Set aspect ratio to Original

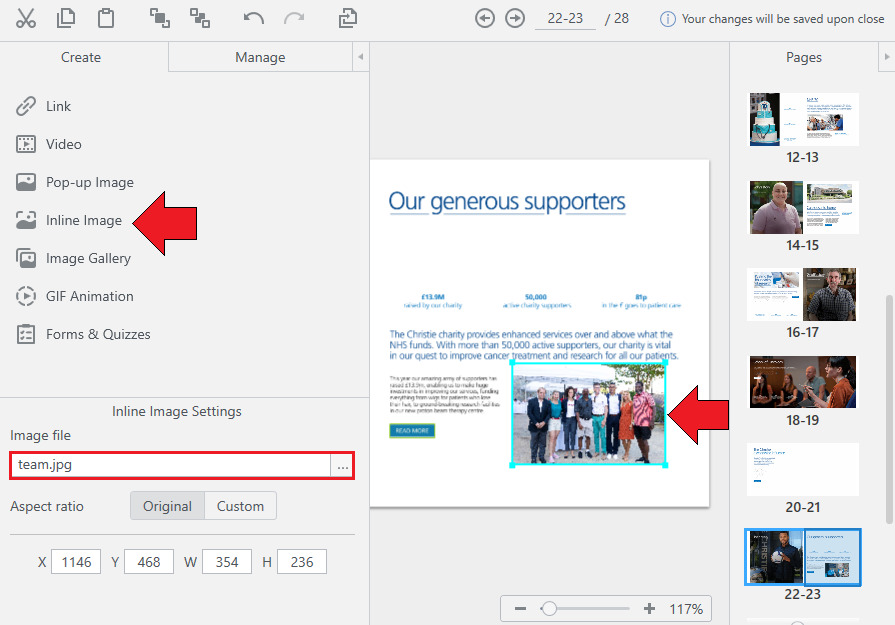(167, 506)
